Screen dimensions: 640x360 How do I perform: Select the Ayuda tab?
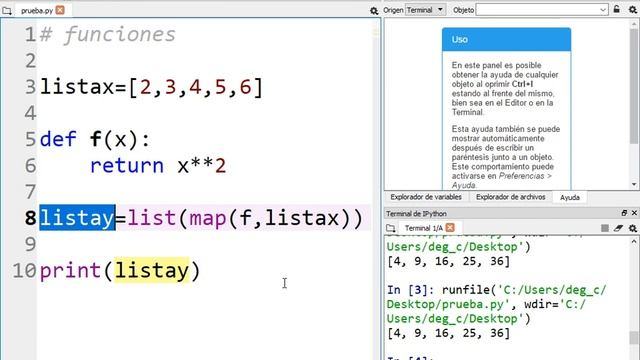tap(570, 197)
